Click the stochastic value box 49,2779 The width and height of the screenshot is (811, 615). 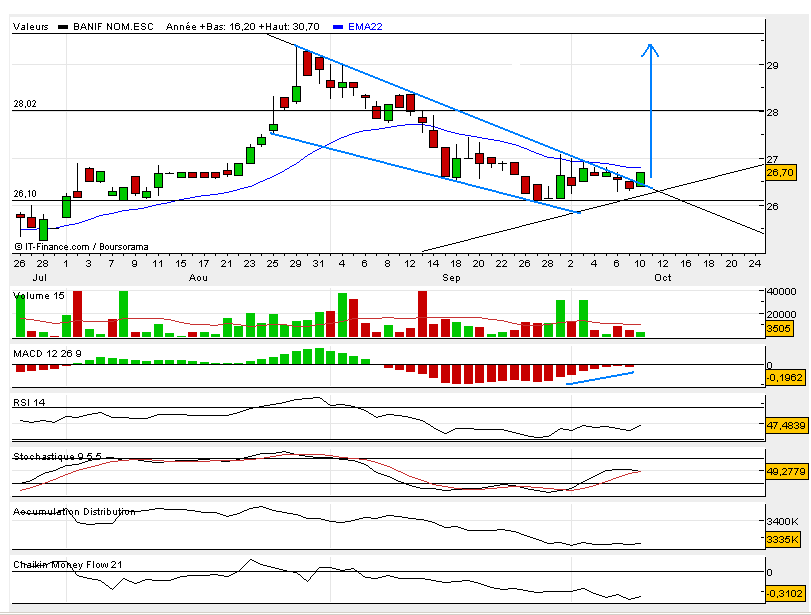pyautogui.click(x=786, y=471)
